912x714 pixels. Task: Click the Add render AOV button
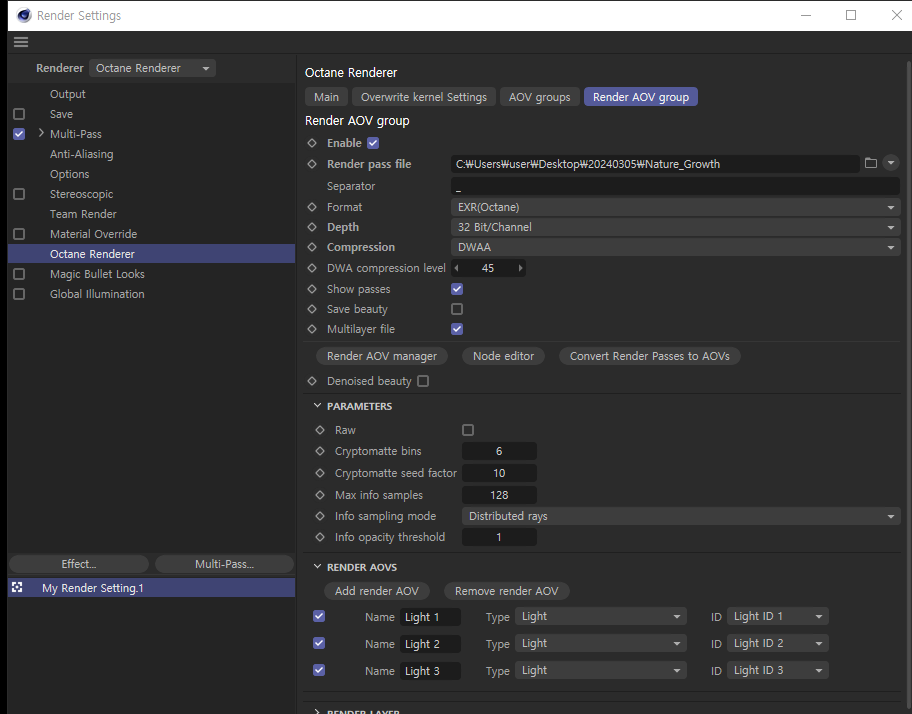[377, 591]
